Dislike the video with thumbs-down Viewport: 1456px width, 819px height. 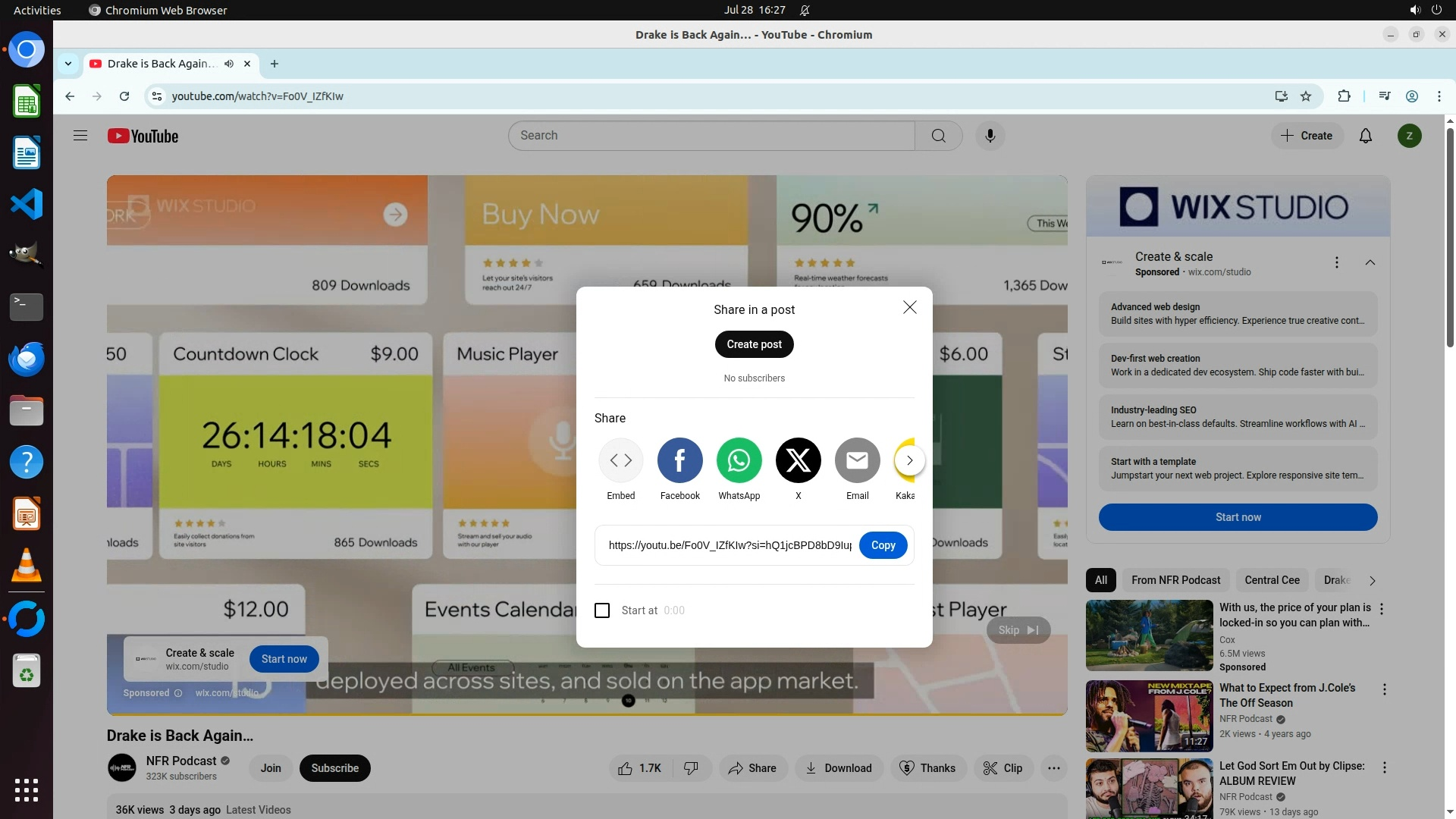pos(691,768)
